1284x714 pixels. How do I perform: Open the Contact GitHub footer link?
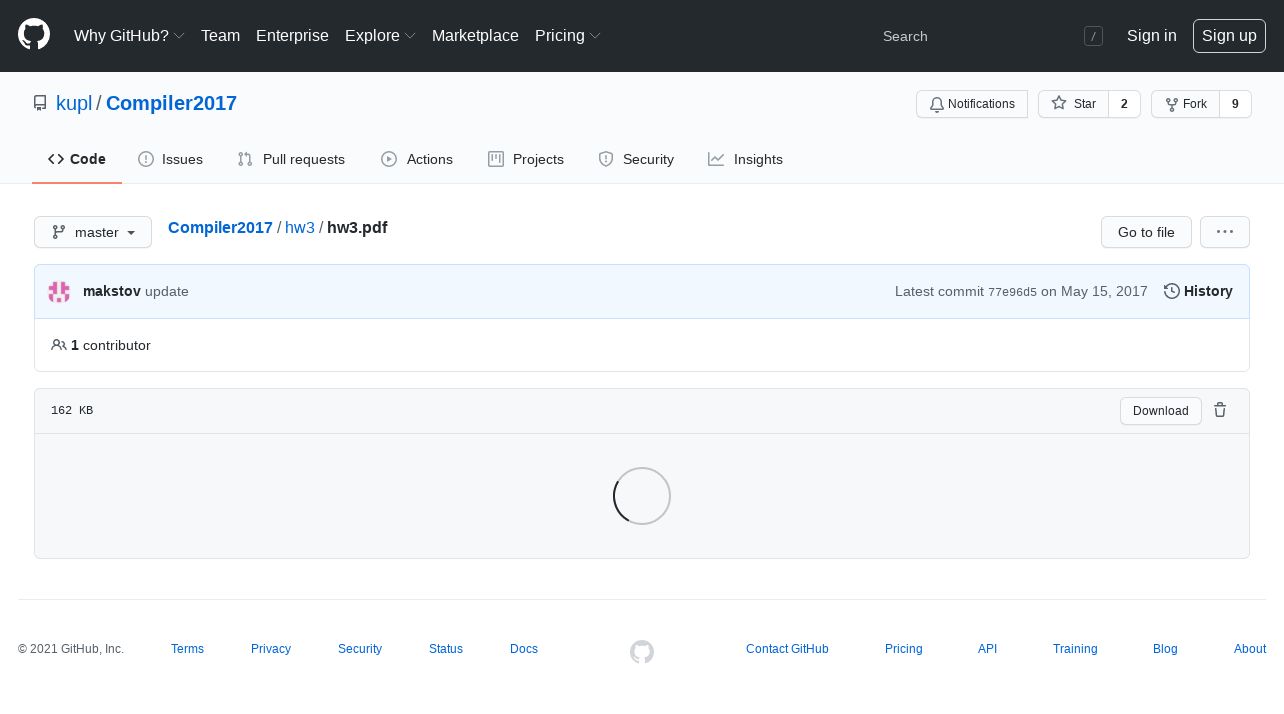(x=787, y=649)
